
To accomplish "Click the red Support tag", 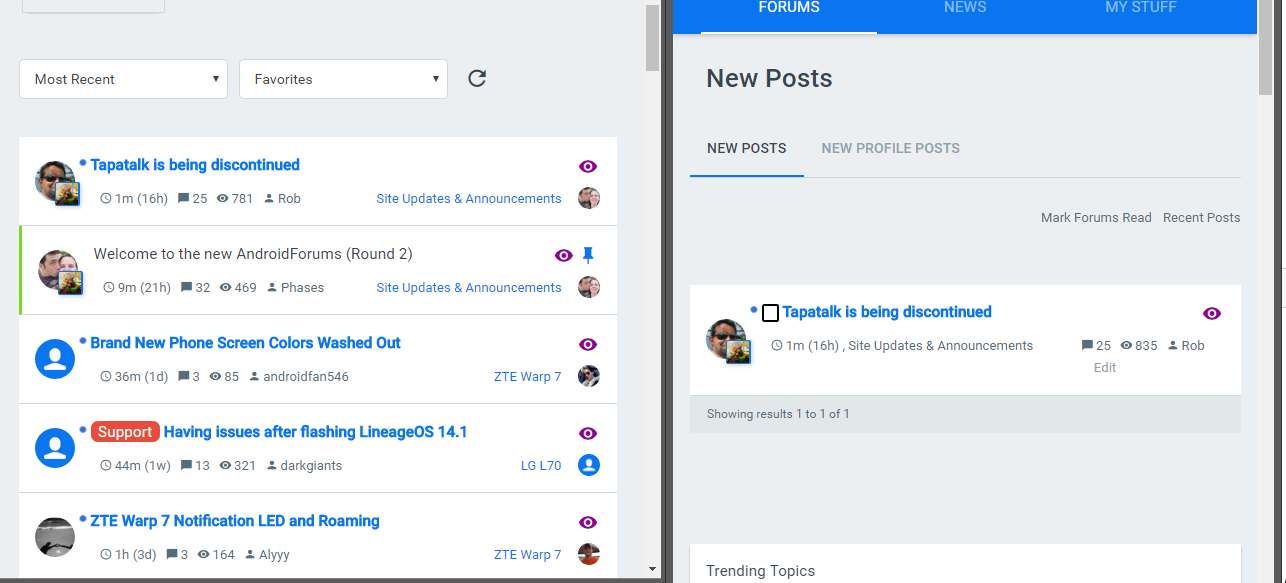I will (125, 432).
